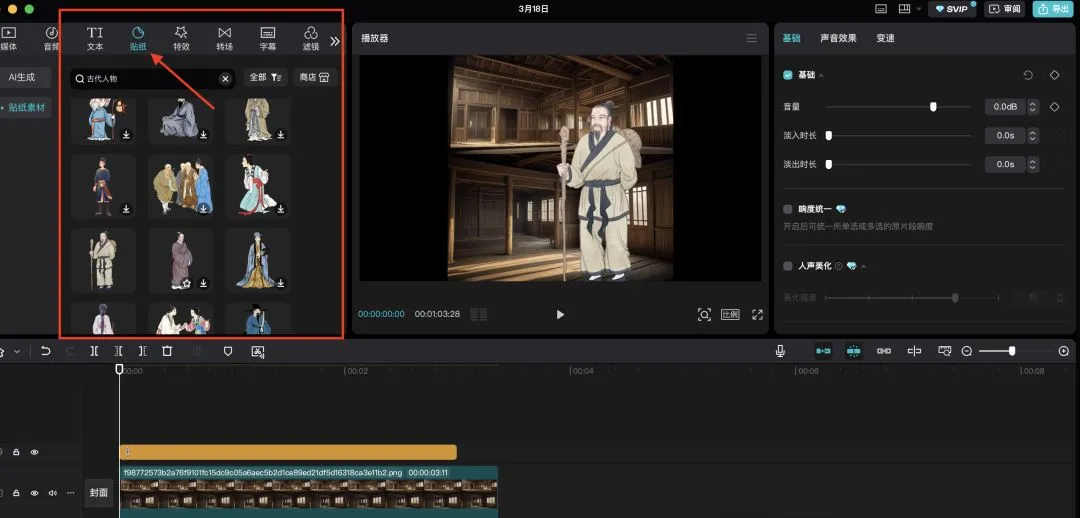Toggle clip linkage
Image resolution: width=1080 pixels, height=518 pixels.
884,351
